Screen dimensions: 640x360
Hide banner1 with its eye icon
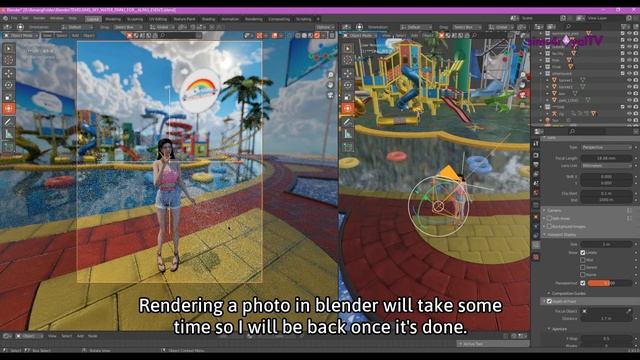point(629,80)
